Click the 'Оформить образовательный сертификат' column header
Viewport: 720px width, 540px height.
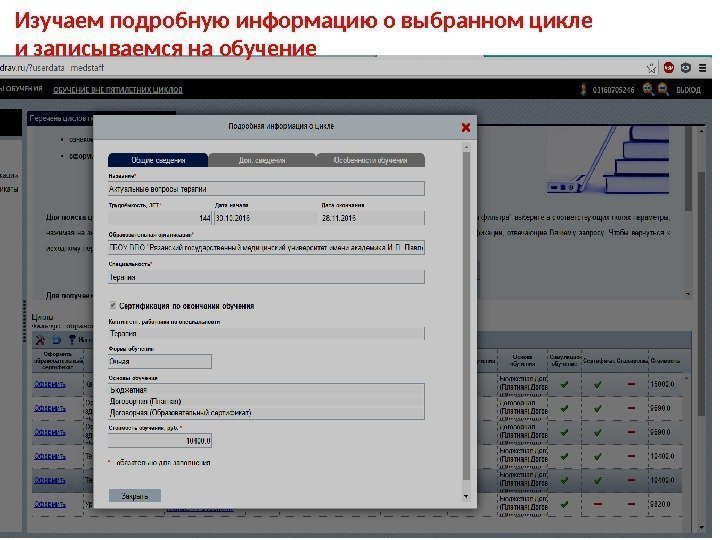point(57,360)
